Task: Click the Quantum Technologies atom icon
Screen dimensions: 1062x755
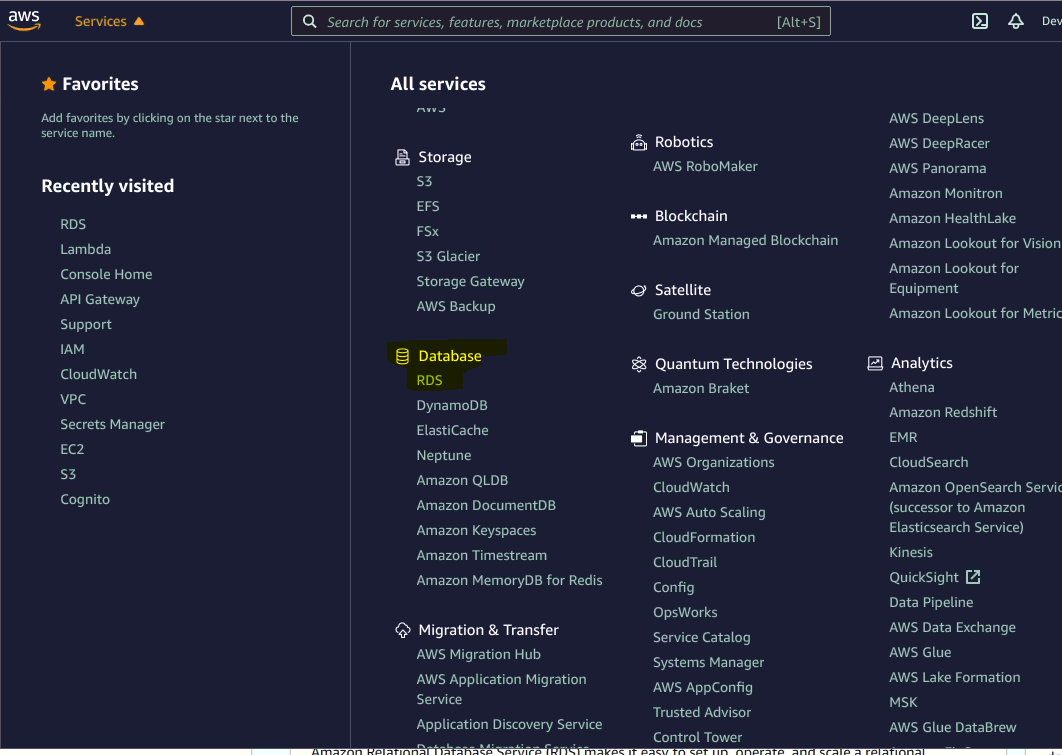Action: [x=638, y=364]
